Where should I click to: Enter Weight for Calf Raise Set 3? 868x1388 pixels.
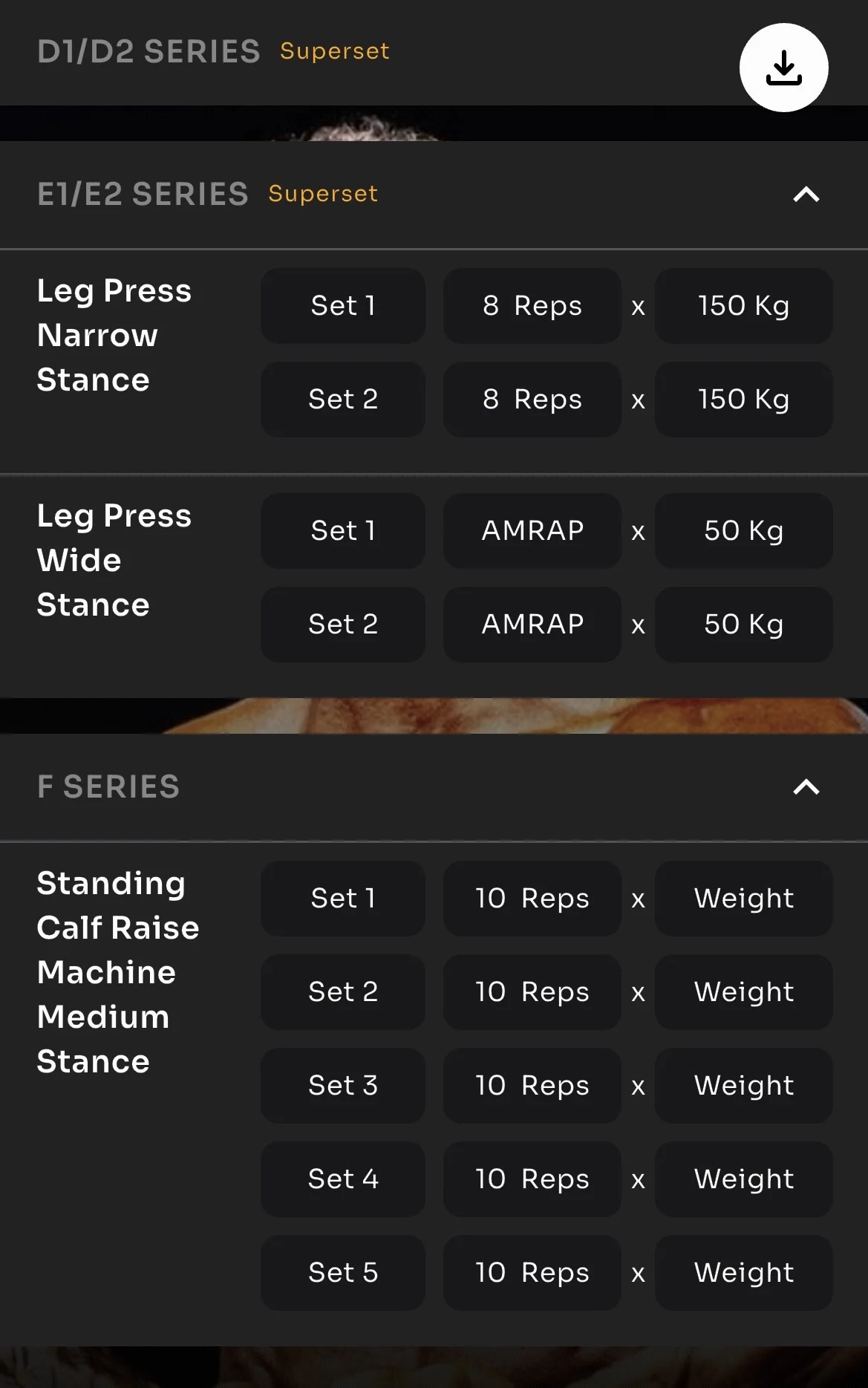click(x=743, y=1086)
